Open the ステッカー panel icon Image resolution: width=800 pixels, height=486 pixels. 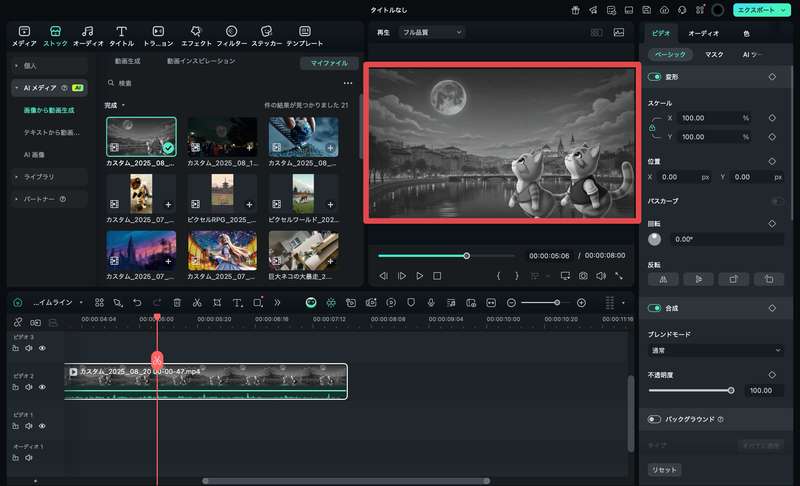coord(266,36)
